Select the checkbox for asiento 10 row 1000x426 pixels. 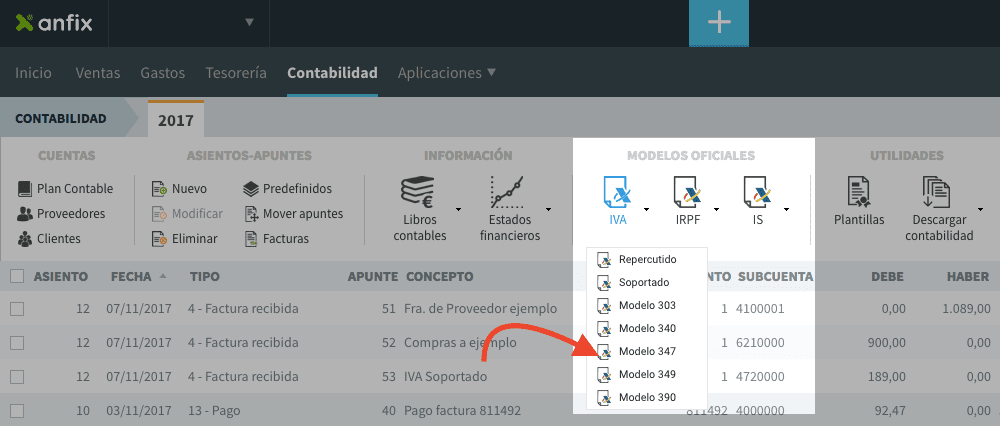[x=17, y=411]
